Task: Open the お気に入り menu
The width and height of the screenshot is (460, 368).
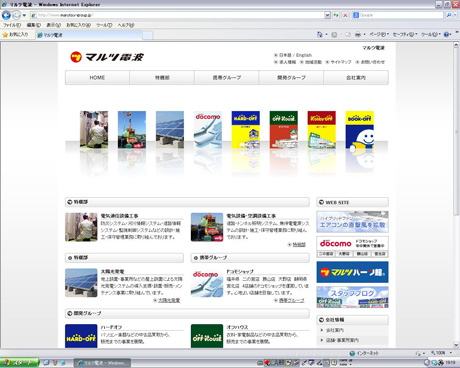Action: tap(78, 25)
